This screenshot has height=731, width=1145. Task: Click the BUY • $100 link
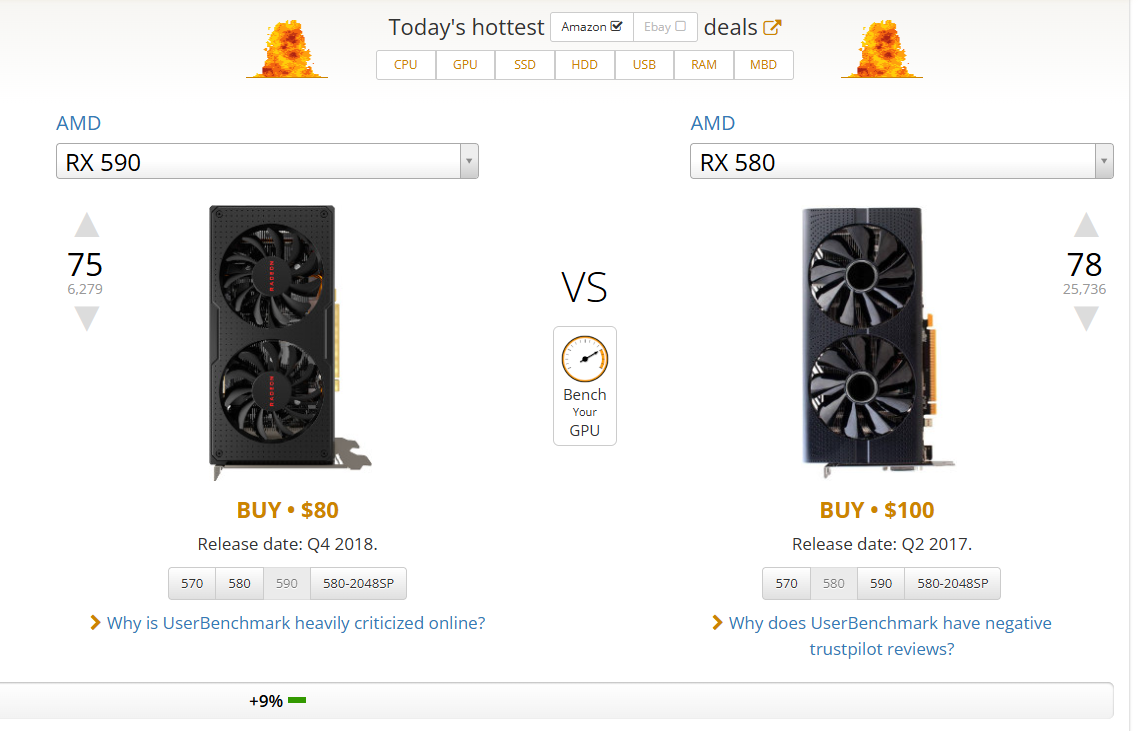tap(877, 510)
